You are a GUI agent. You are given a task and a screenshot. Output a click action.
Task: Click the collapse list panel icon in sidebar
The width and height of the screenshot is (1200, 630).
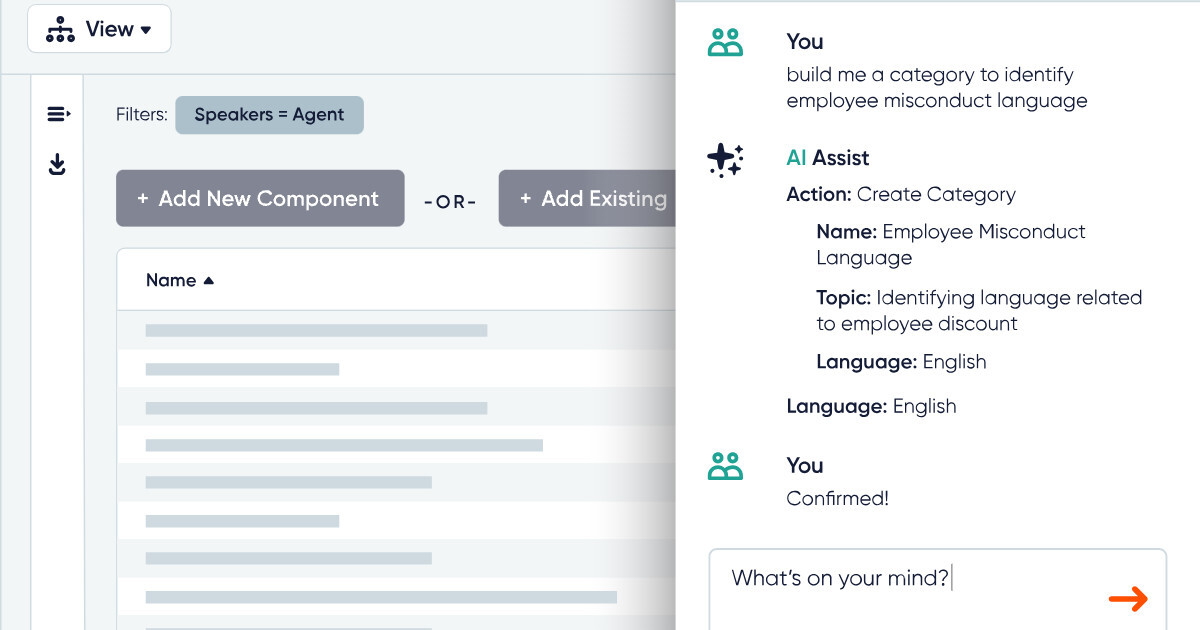[x=58, y=114]
